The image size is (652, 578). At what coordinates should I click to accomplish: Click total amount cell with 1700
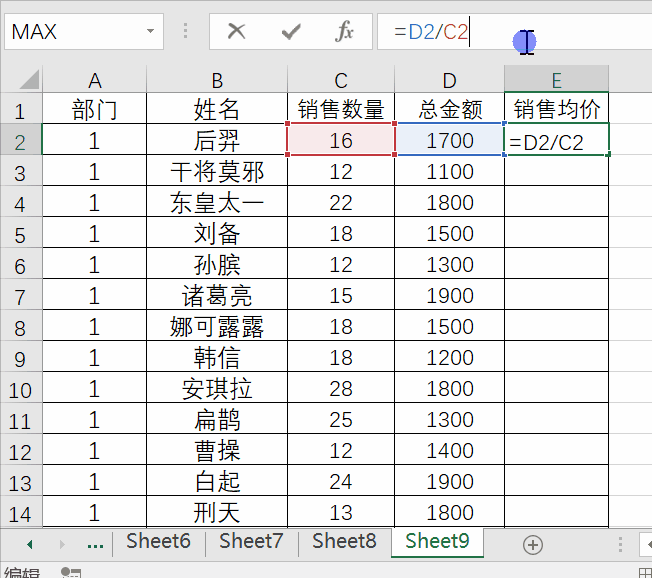pyautogui.click(x=449, y=140)
